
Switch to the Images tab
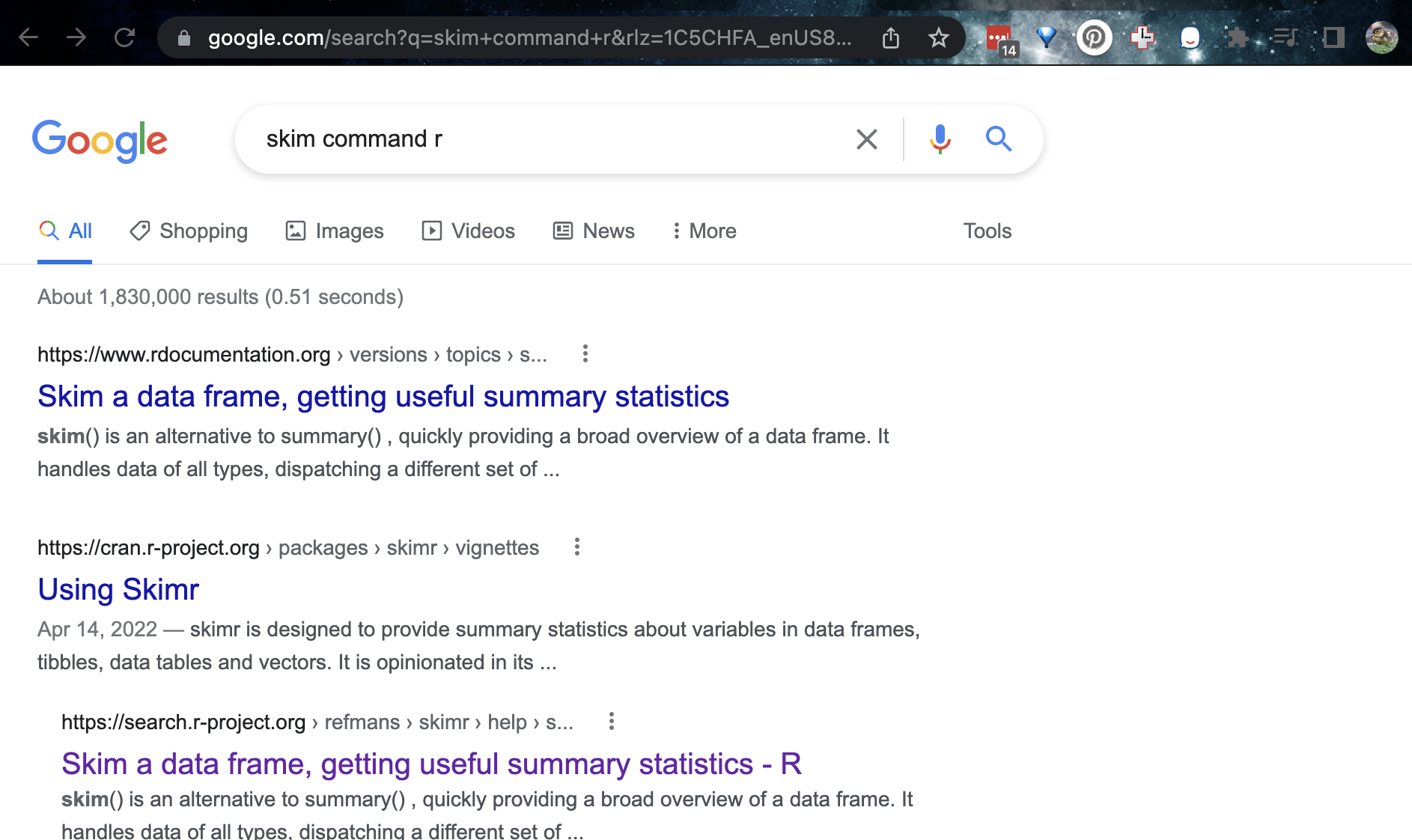point(335,231)
